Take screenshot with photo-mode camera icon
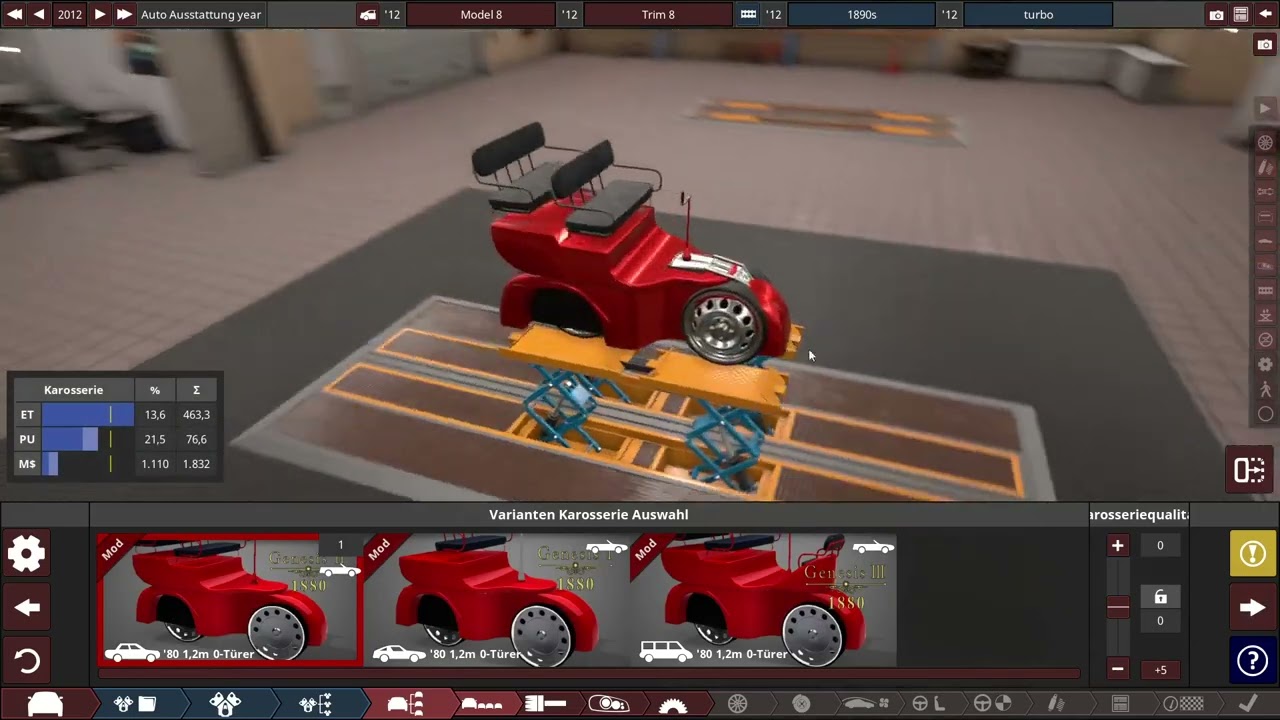This screenshot has height=720, width=1280. click(x=1265, y=45)
